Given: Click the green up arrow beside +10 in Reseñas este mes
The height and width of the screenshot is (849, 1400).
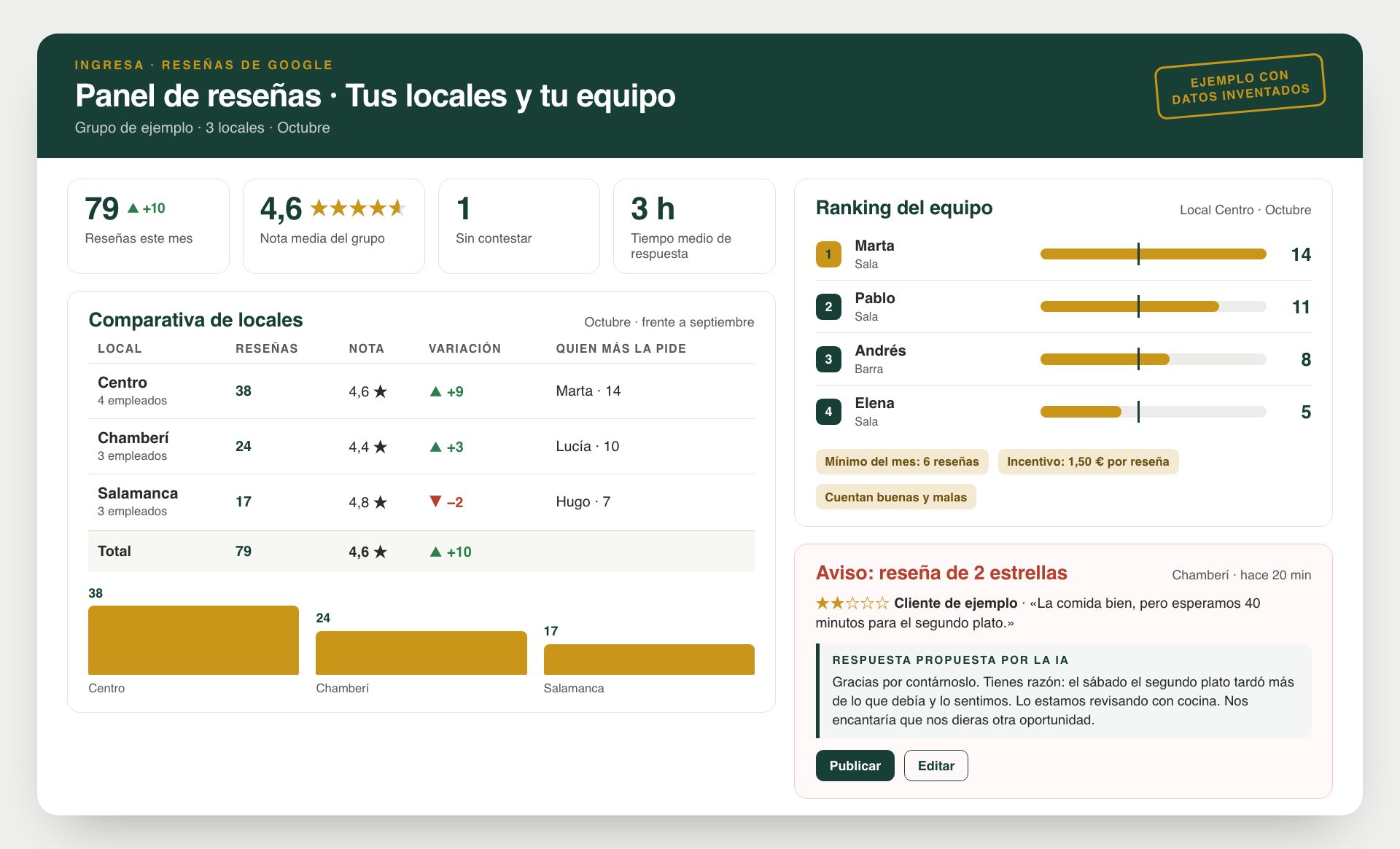Looking at the screenshot, I should click(x=133, y=208).
